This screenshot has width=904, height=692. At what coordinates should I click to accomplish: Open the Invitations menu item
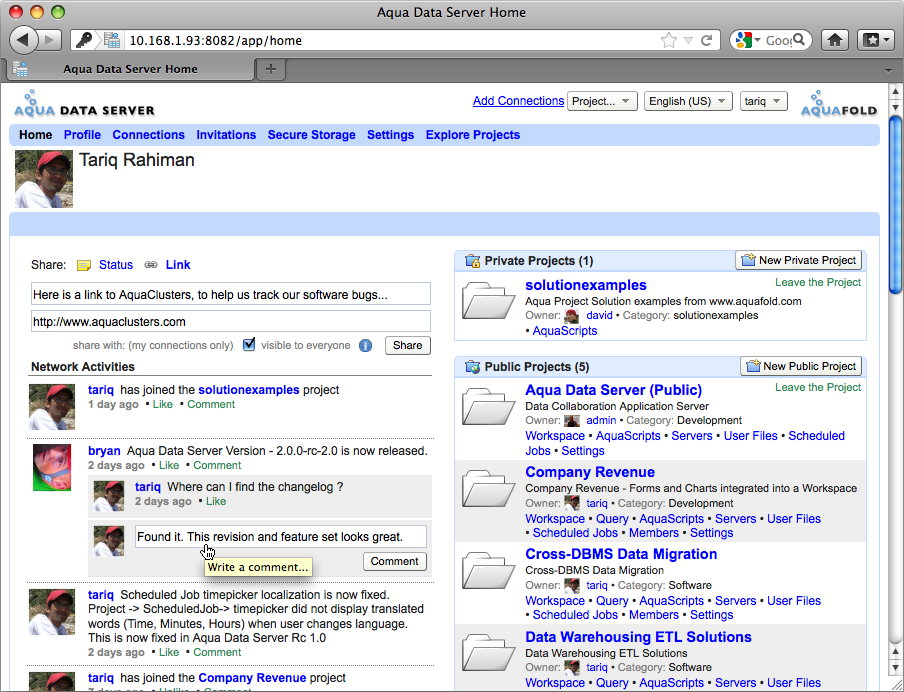pos(226,135)
